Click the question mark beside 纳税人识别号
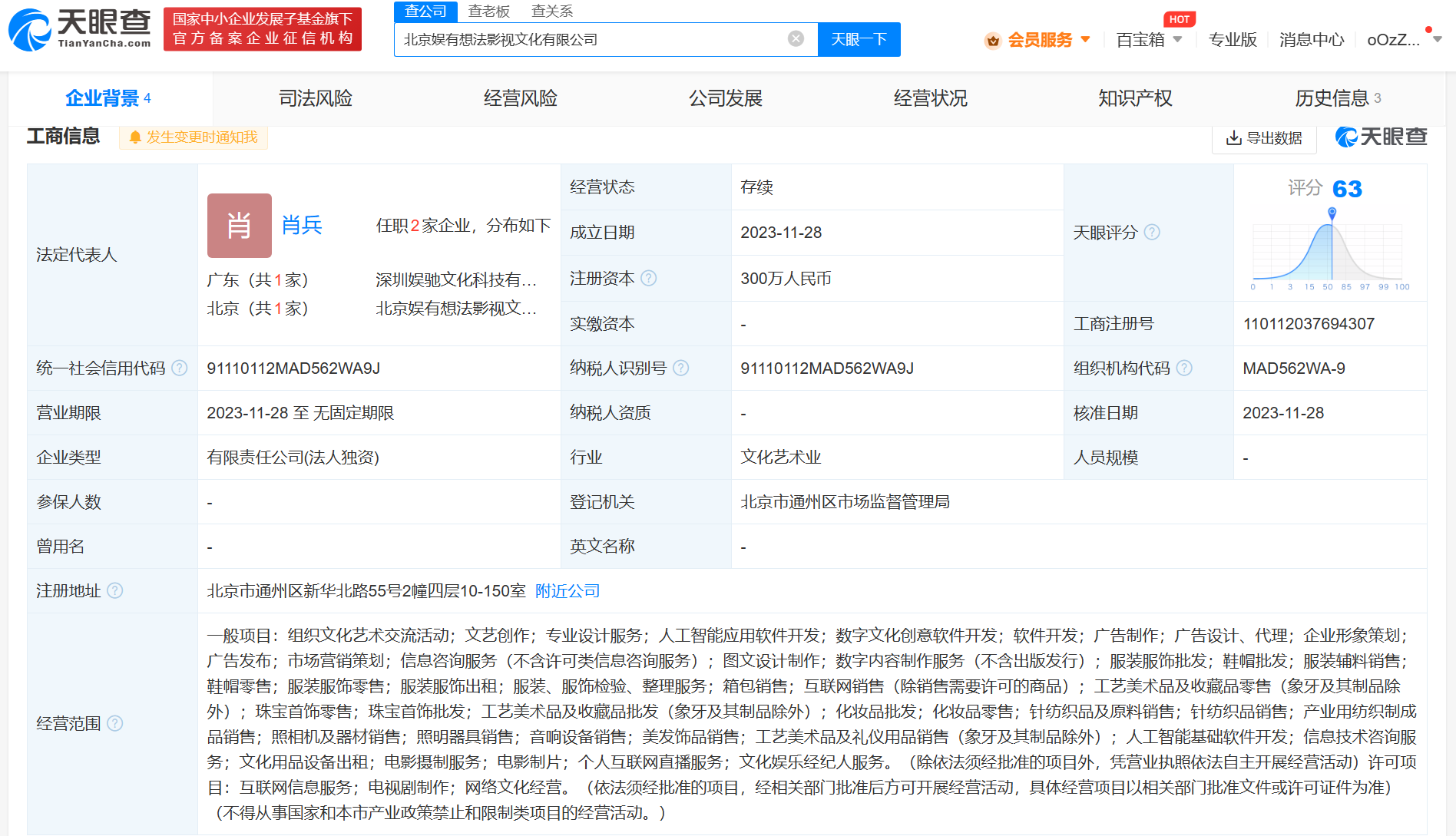 point(680,368)
